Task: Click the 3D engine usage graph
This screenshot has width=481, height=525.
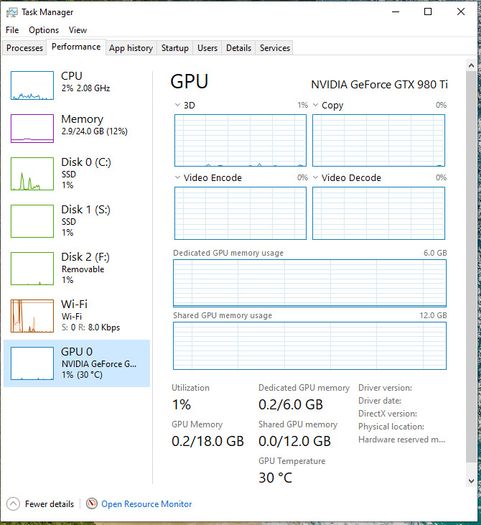Action: 240,140
